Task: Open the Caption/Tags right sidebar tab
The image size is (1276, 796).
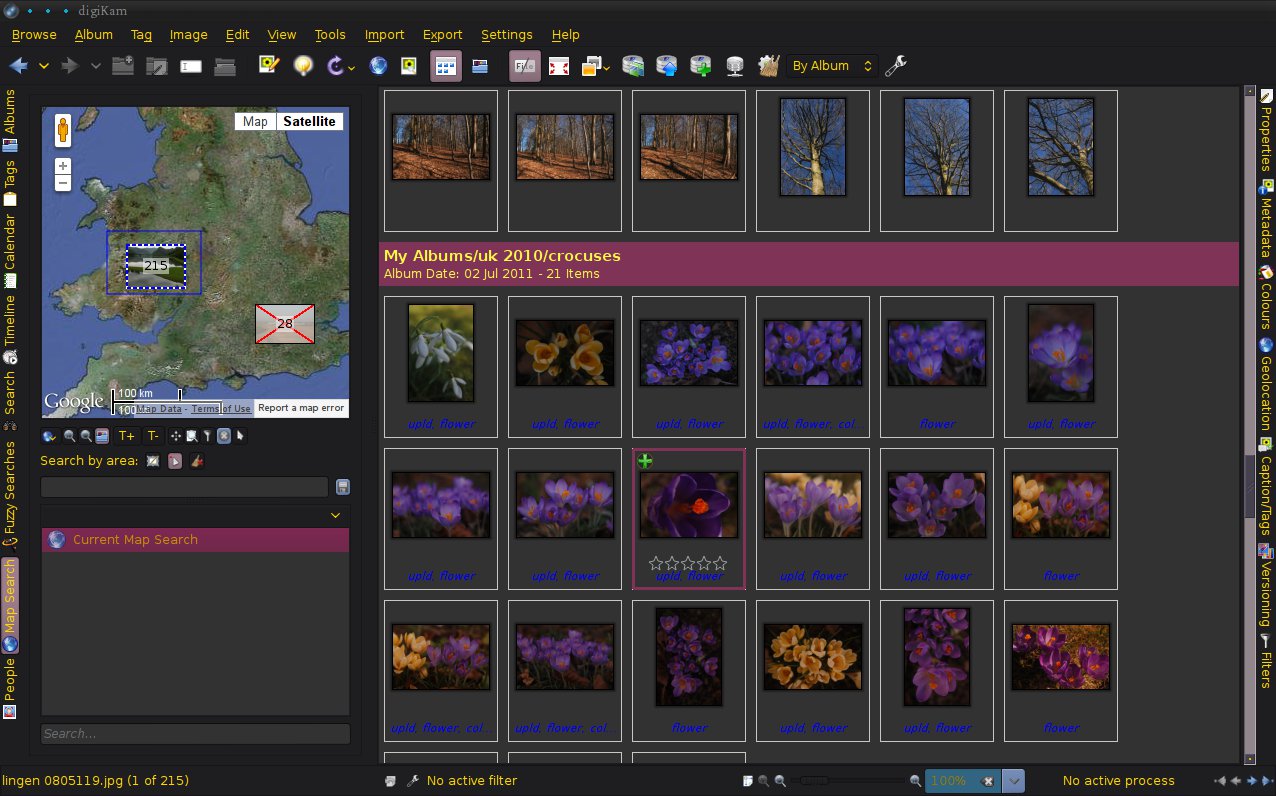Action: click(1266, 488)
